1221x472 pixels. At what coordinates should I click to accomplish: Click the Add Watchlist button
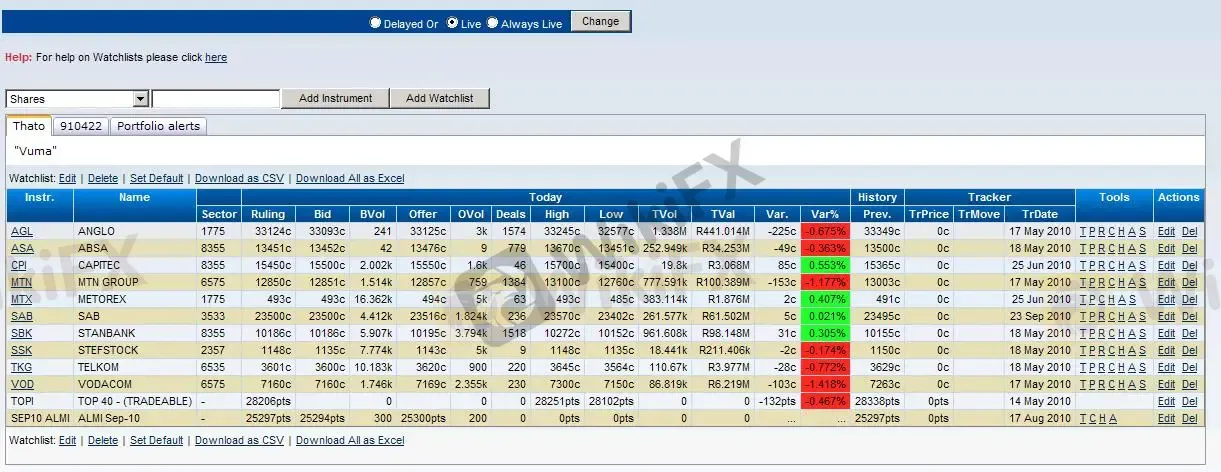440,98
